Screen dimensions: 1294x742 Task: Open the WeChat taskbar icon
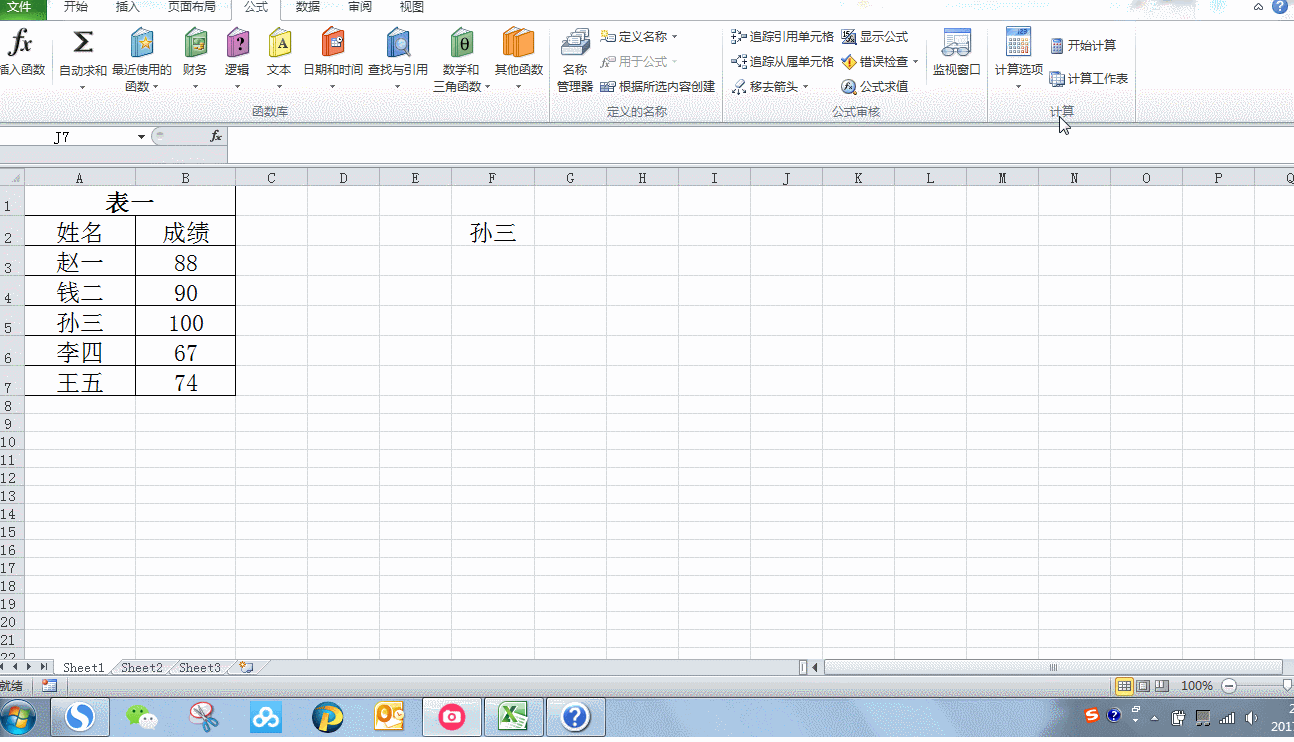click(x=142, y=717)
